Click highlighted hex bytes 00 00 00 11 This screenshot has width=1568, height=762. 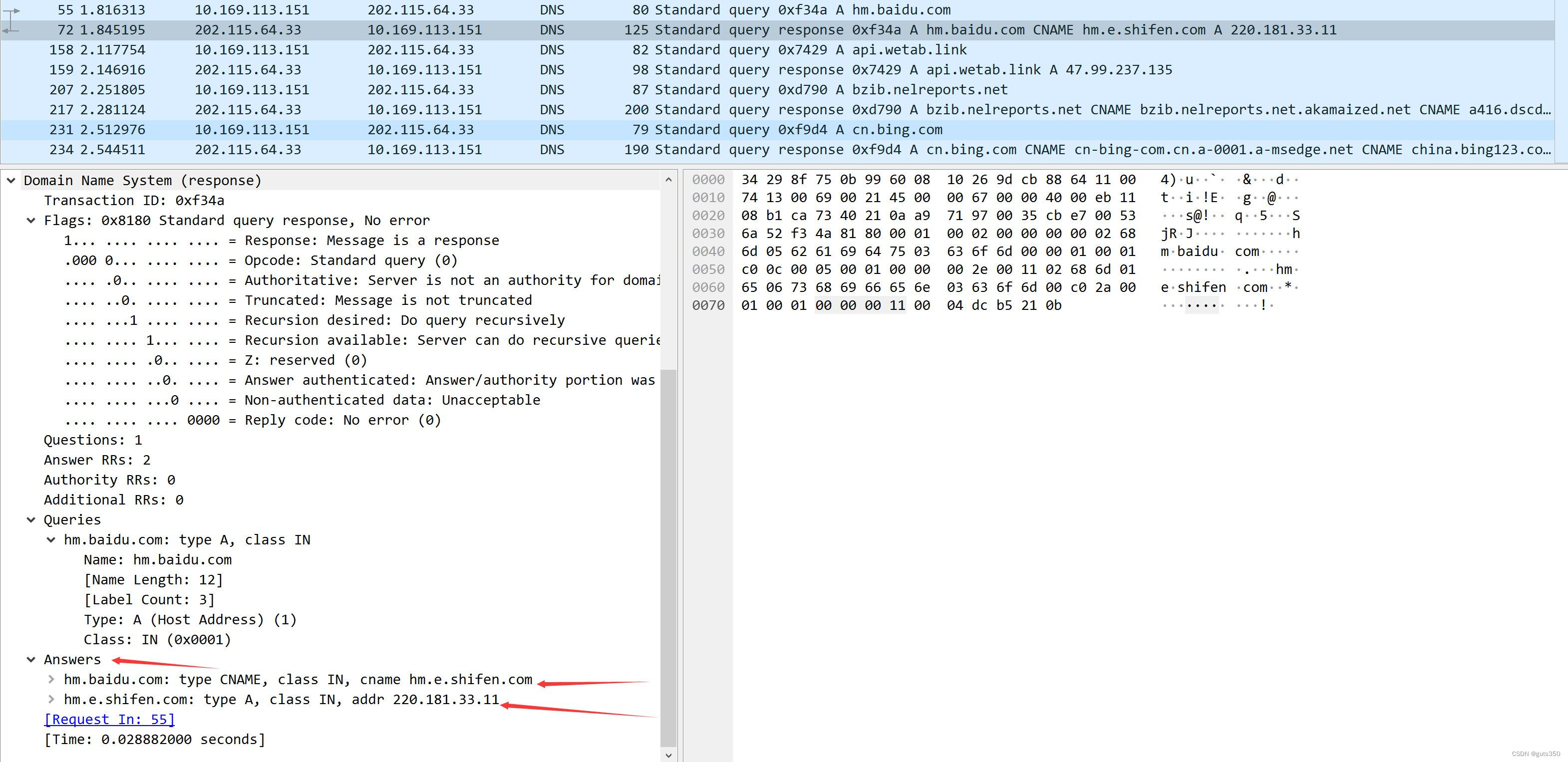860,305
